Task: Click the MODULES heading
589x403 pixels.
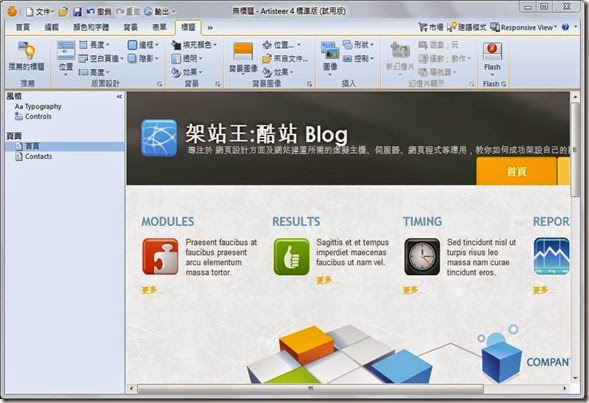Action: coord(168,222)
